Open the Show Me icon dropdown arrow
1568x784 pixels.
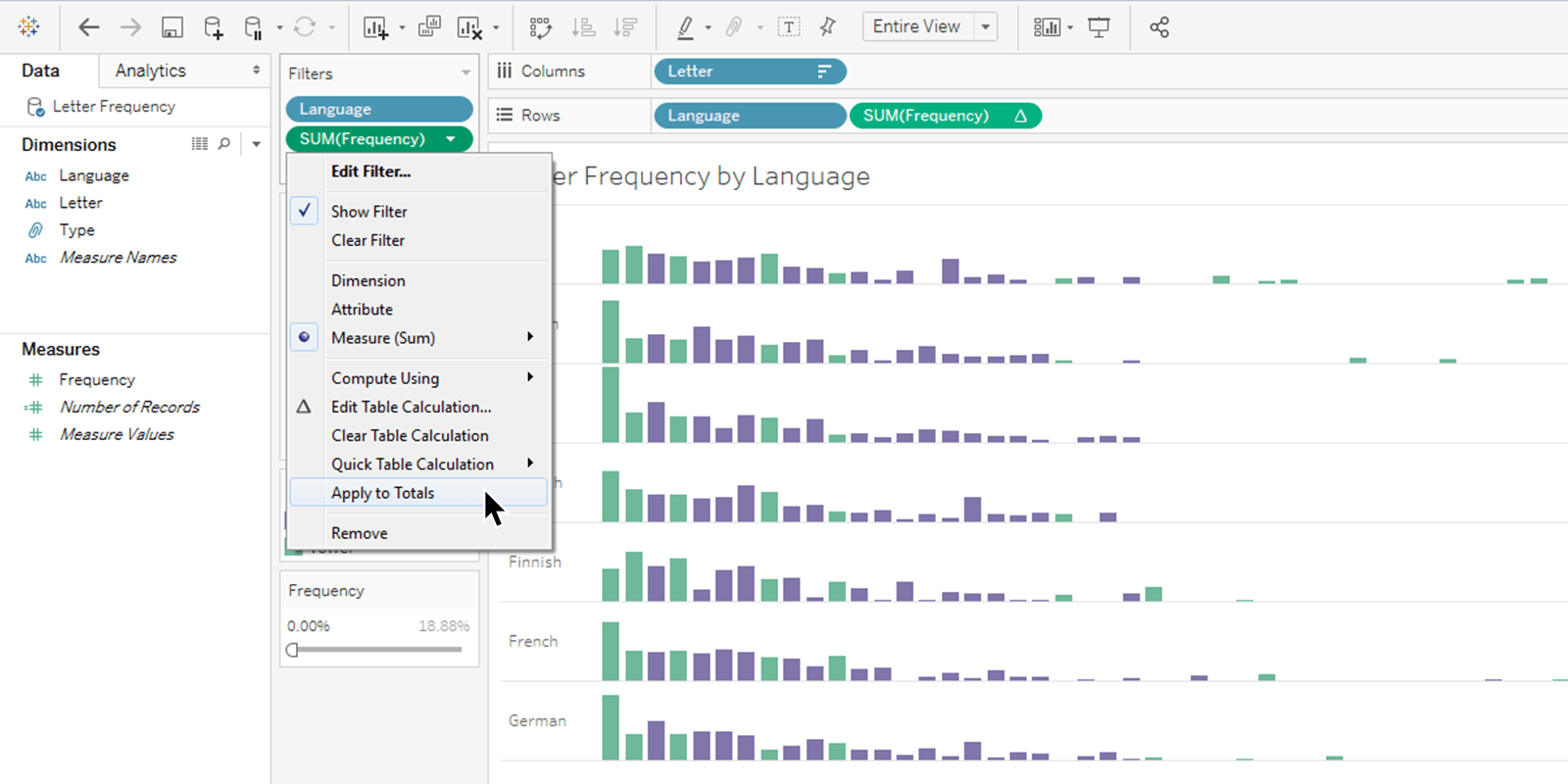[1070, 27]
